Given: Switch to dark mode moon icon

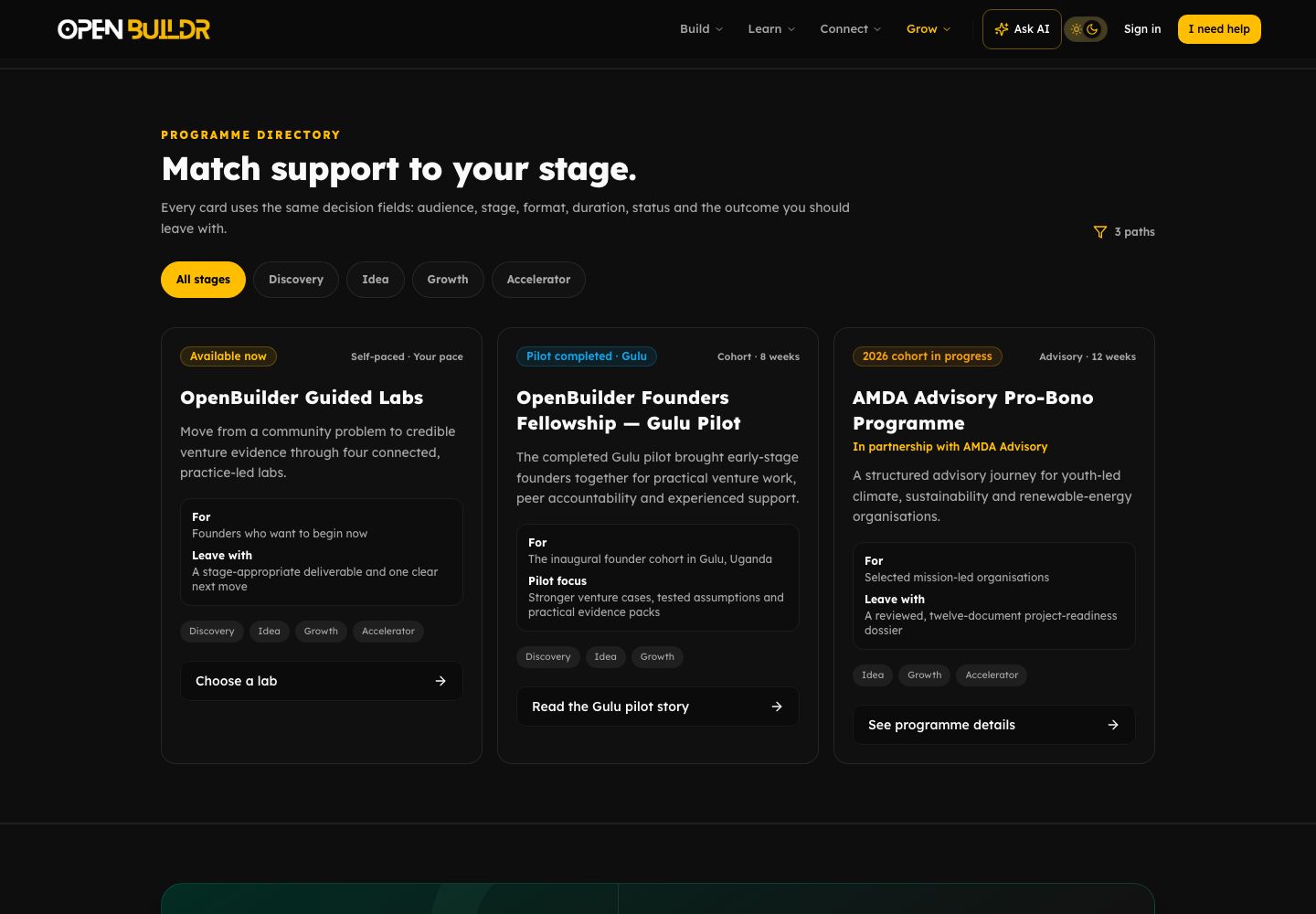Looking at the screenshot, I should 1093,29.
